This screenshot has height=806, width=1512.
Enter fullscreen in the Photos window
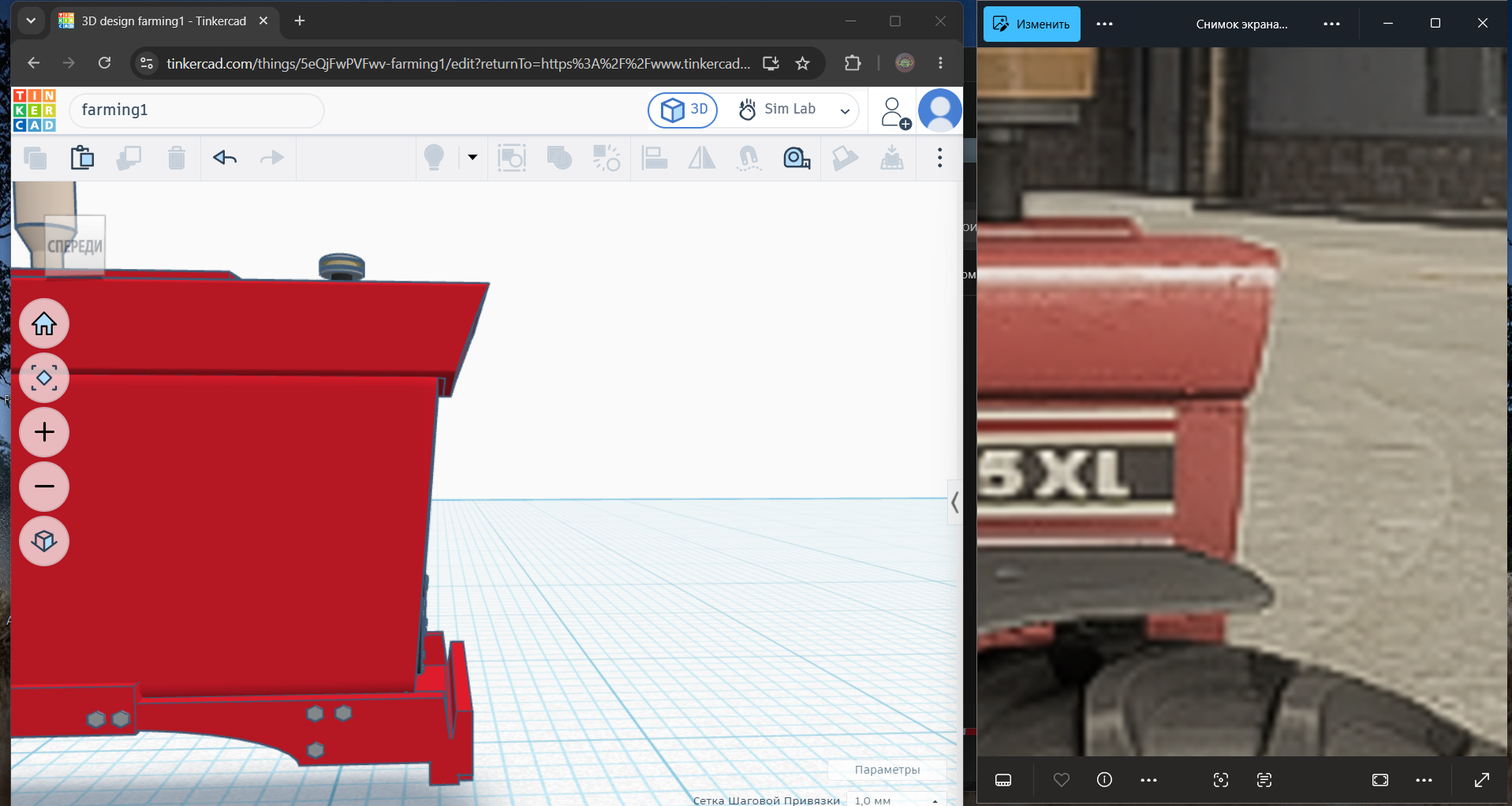point(1482,780)
